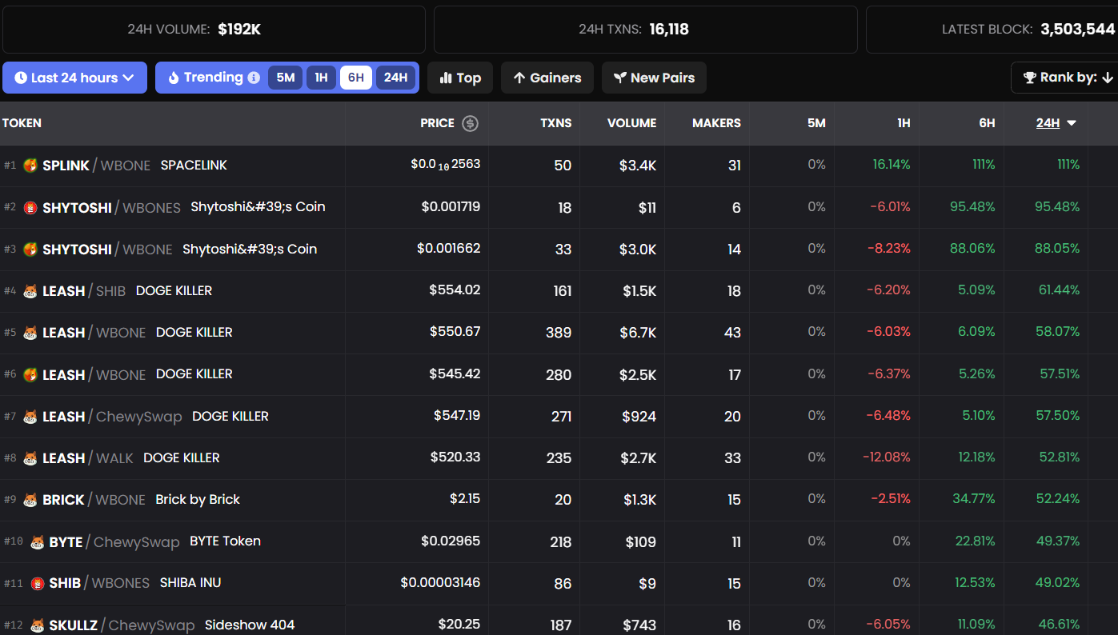Click the LEASH/SHIB pair icon
This screenshot has width=1118, height=635.
[30, 291]
